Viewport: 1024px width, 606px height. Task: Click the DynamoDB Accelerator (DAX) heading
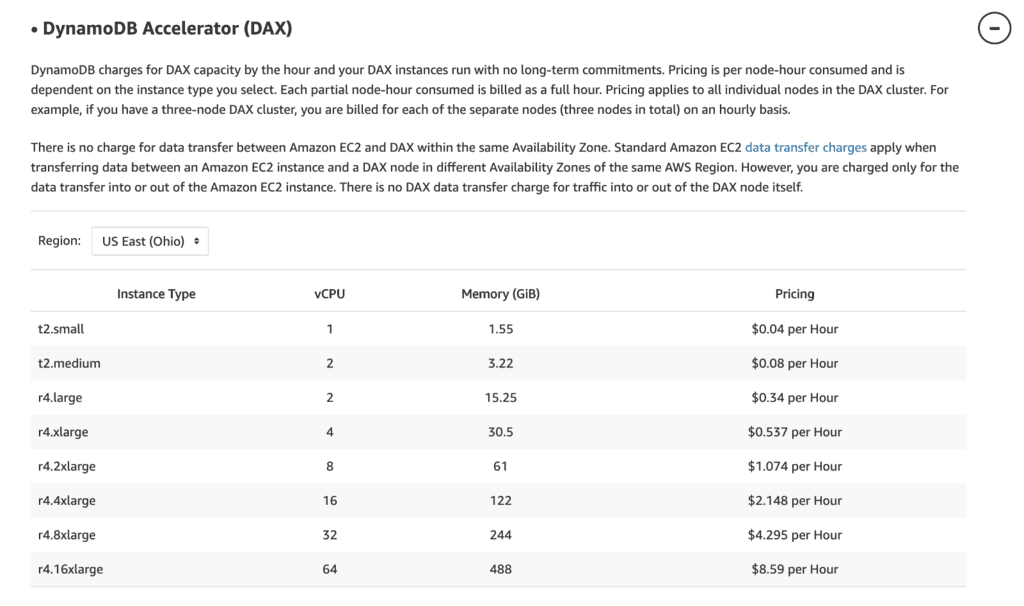pos(167,29)
